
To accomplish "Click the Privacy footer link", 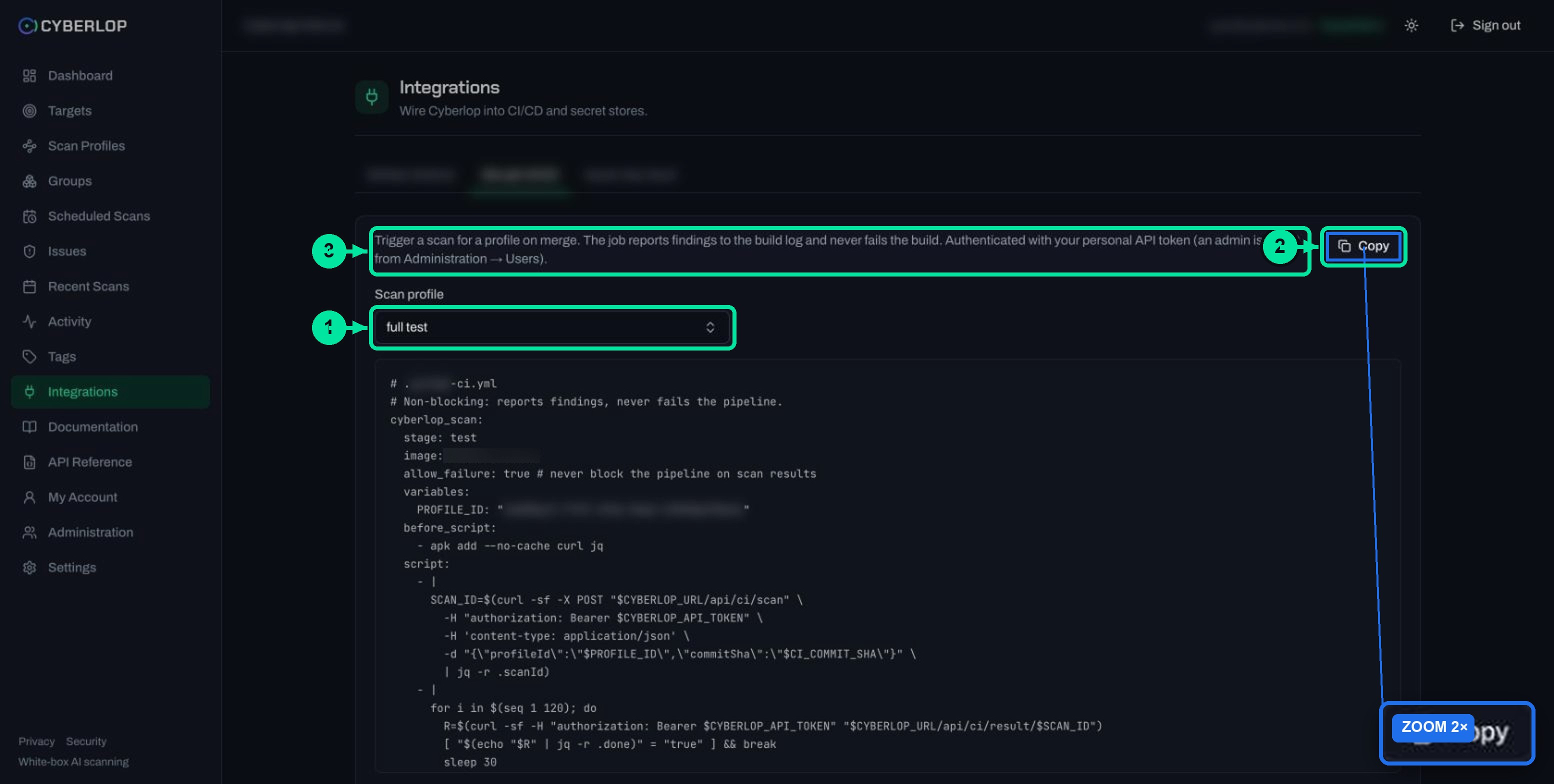I will pos(36,741).
